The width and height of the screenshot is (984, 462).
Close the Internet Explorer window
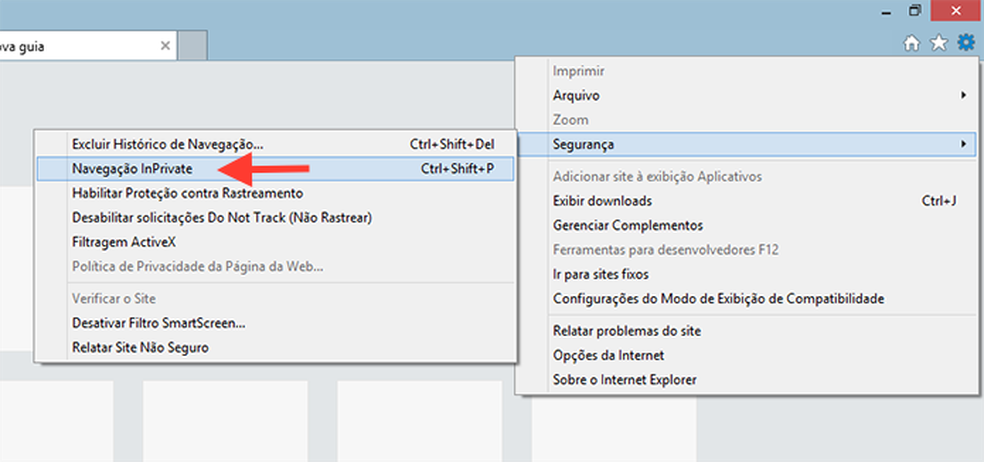[x=957, y=11]
